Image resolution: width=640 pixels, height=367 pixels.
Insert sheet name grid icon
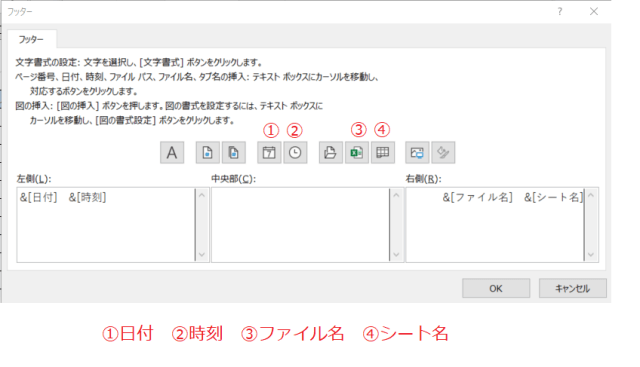[x=382, y=153]
